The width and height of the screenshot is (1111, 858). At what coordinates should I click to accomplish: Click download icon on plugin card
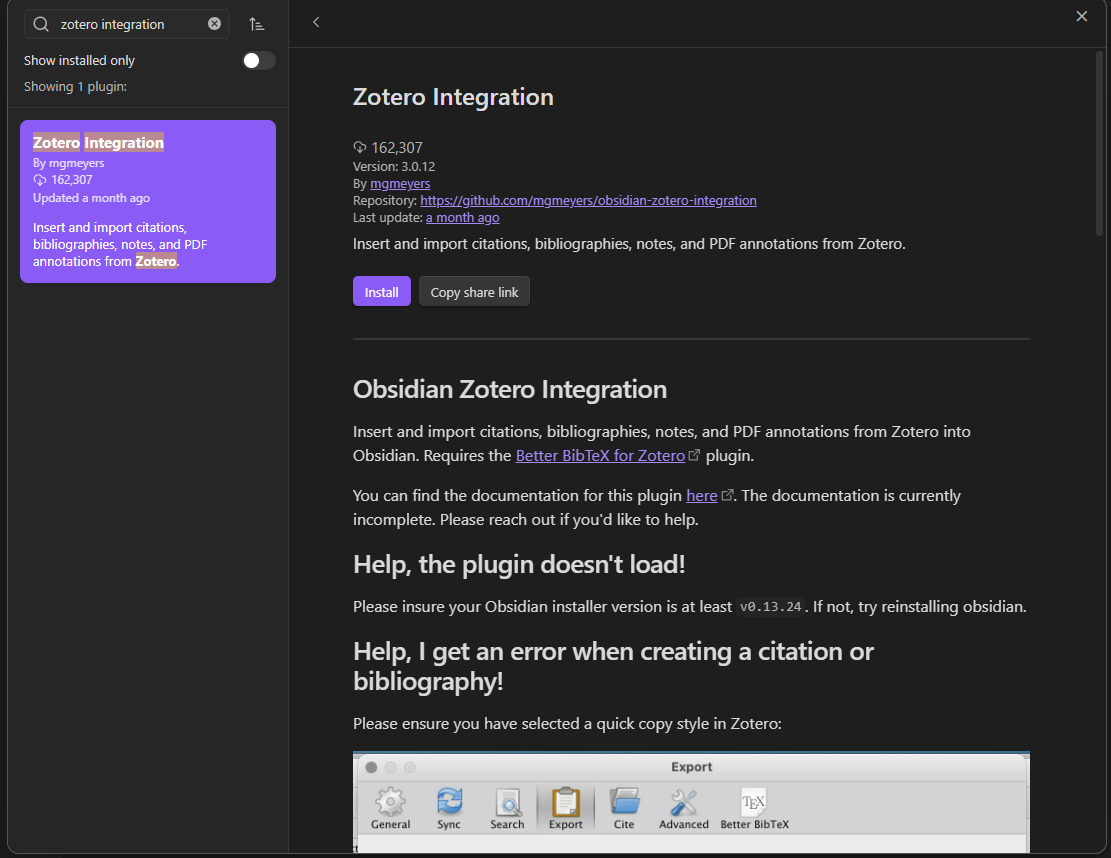pos(40,180)
